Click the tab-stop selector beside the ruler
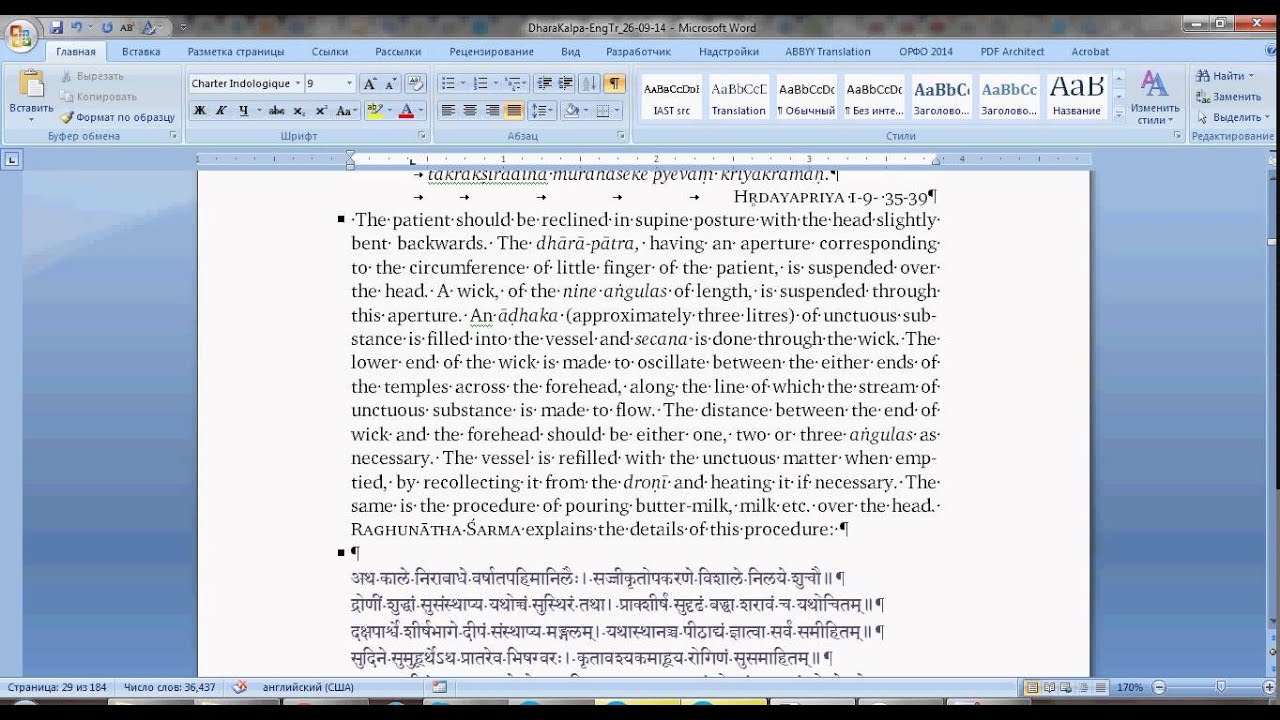Screen dimensions: 1280x720 click(11, 159)
